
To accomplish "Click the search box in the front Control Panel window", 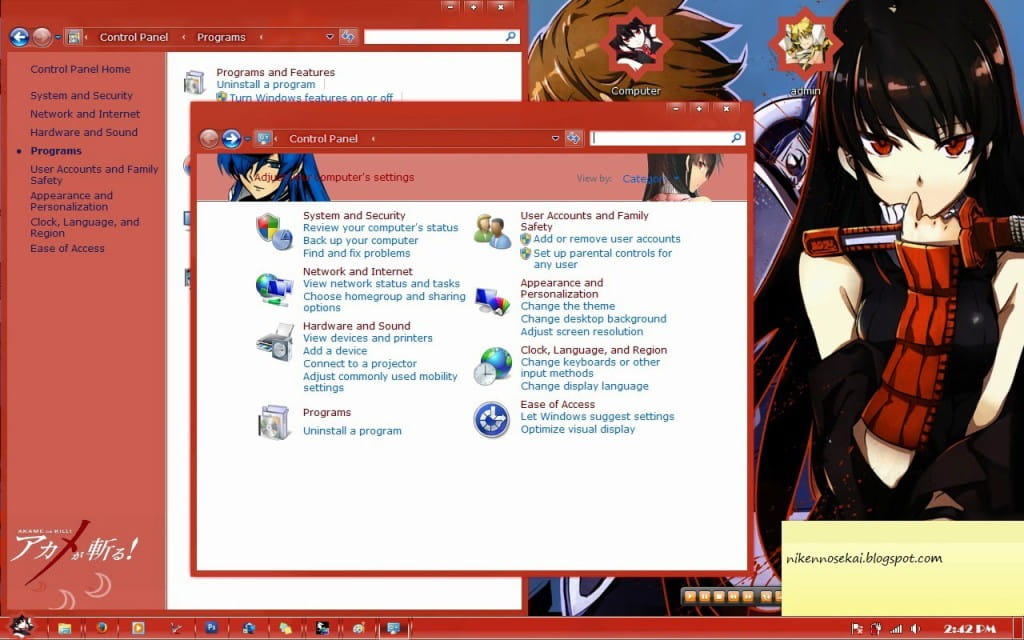I will pos(665,139).
